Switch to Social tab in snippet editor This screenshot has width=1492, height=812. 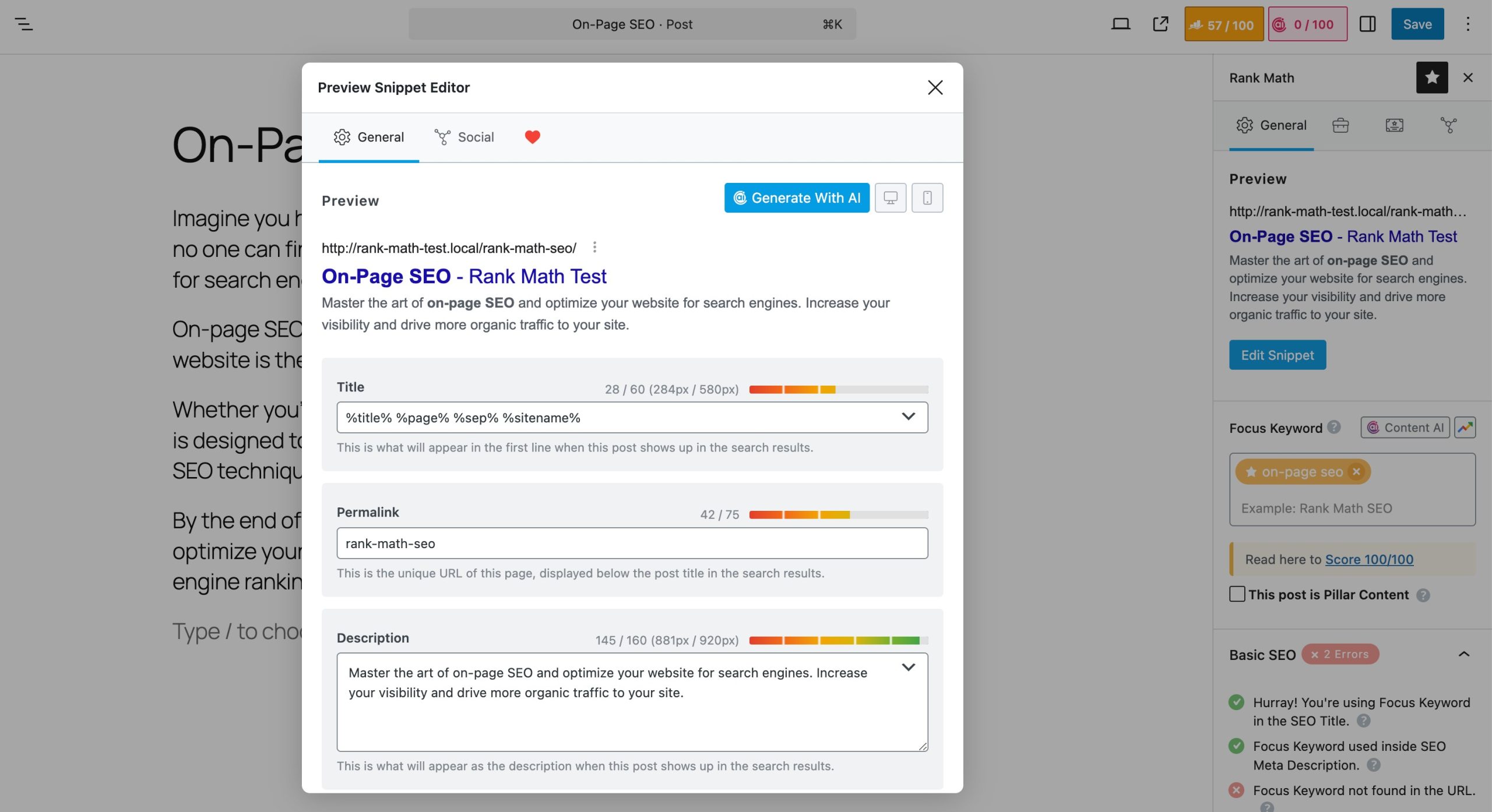tap(464, 137)
